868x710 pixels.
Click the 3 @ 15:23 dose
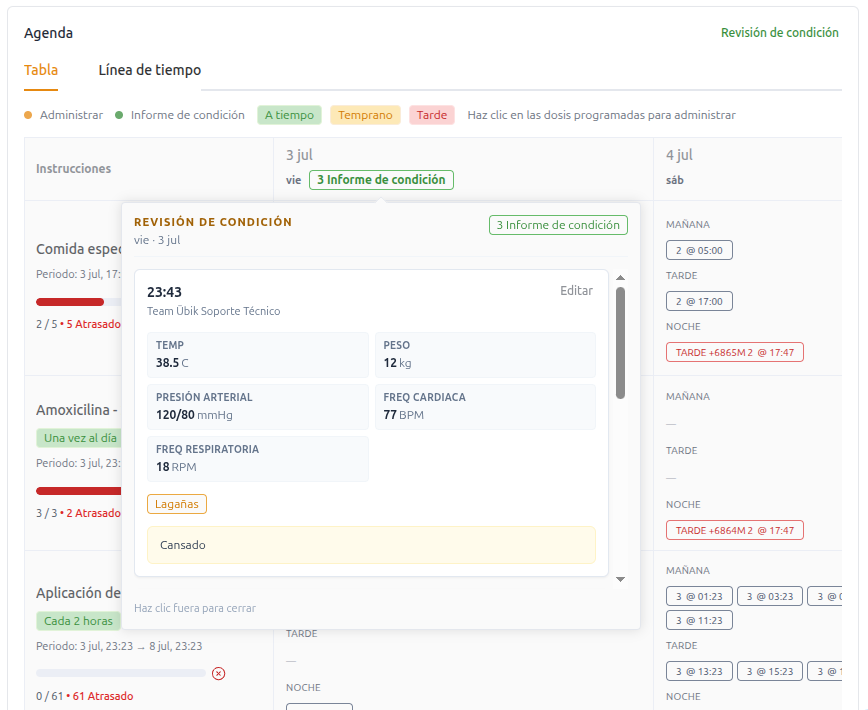[770, 671]
